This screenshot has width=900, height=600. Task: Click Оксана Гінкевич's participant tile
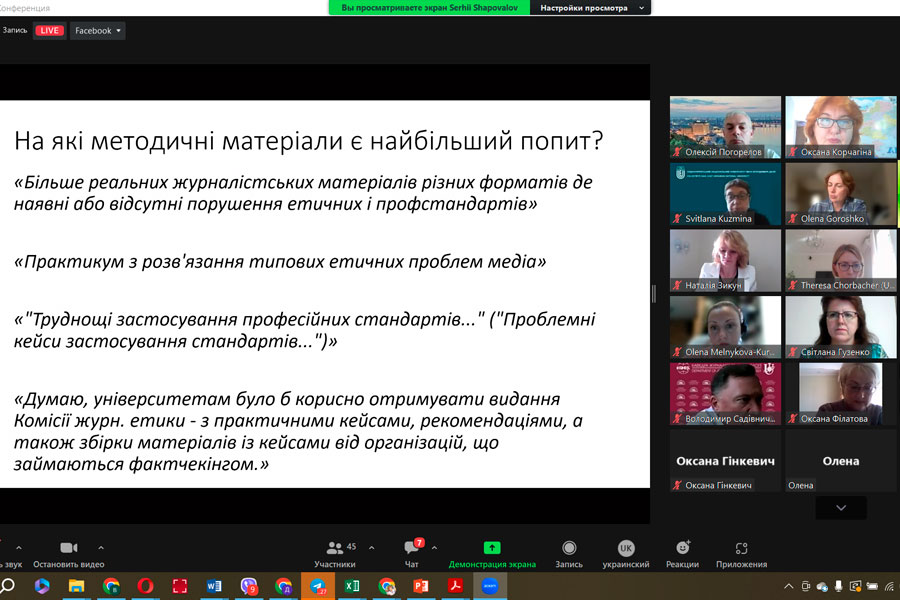[x=725, y=461]
